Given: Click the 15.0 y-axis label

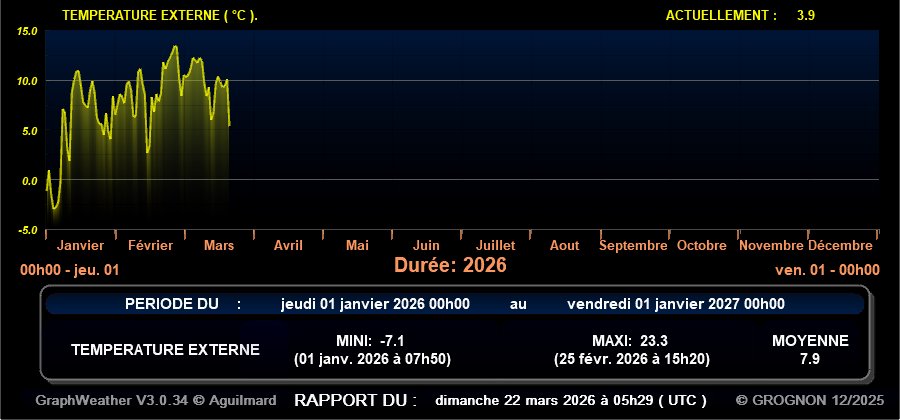Looking at the screenshot, I should click(27, 31).
